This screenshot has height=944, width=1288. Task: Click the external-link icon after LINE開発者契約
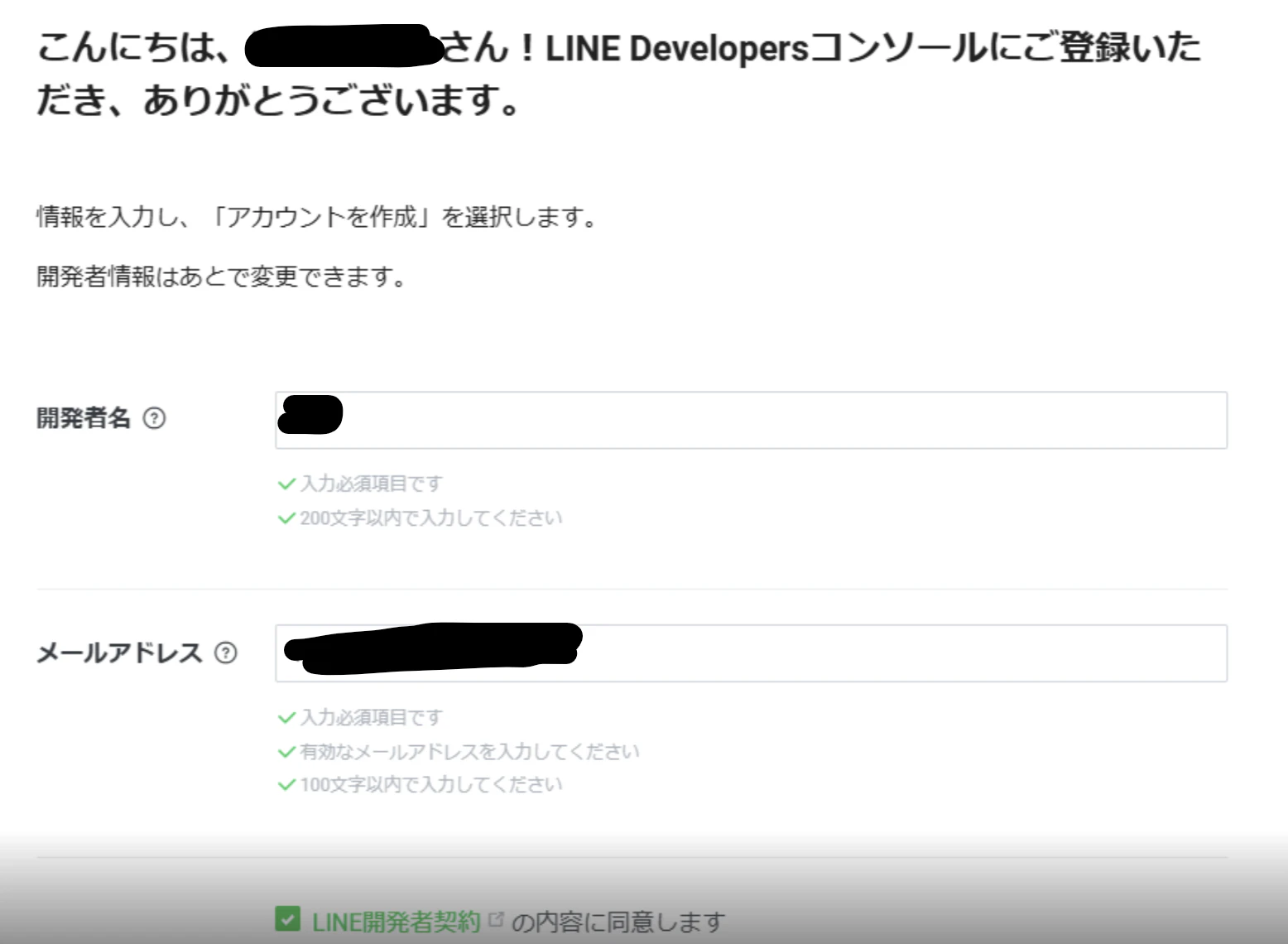[x=496, y=919]
